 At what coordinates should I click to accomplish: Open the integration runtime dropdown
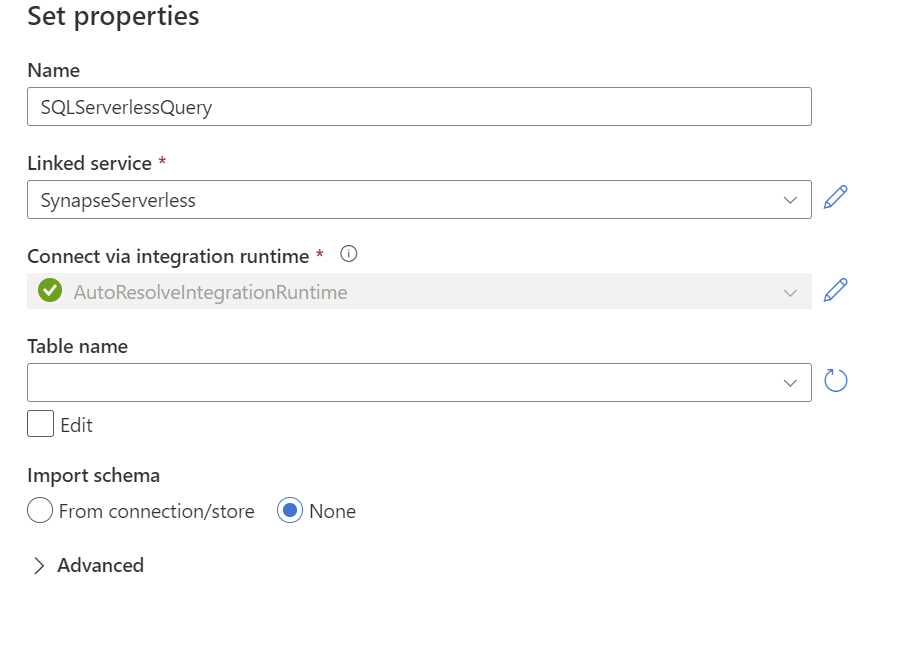[x=420, y=291]
